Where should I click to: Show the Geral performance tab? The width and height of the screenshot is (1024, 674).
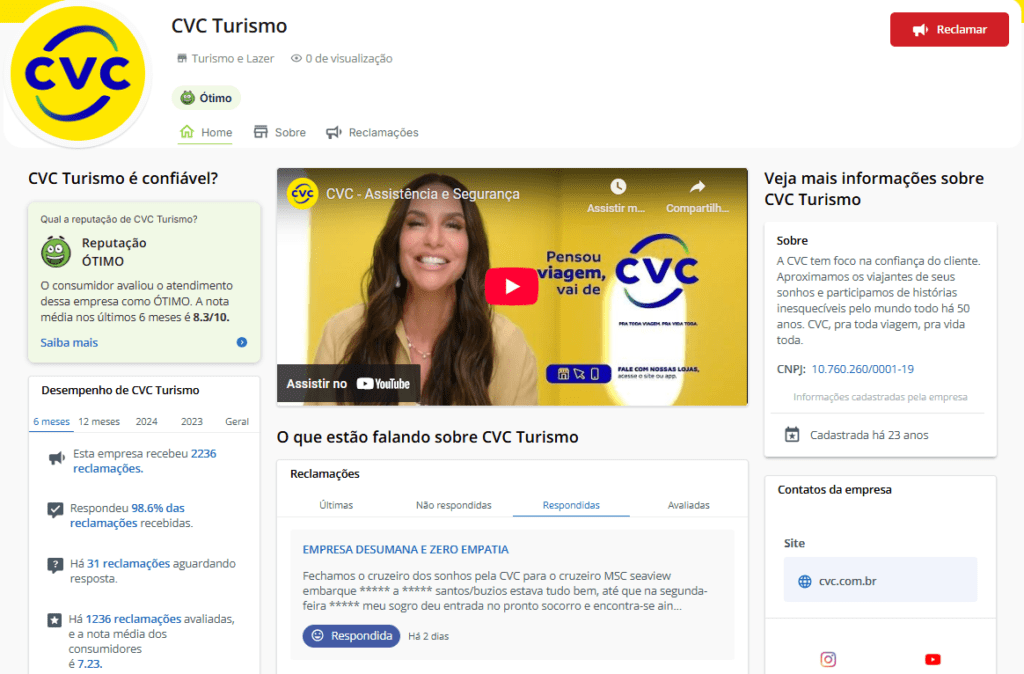pos(237,422)
